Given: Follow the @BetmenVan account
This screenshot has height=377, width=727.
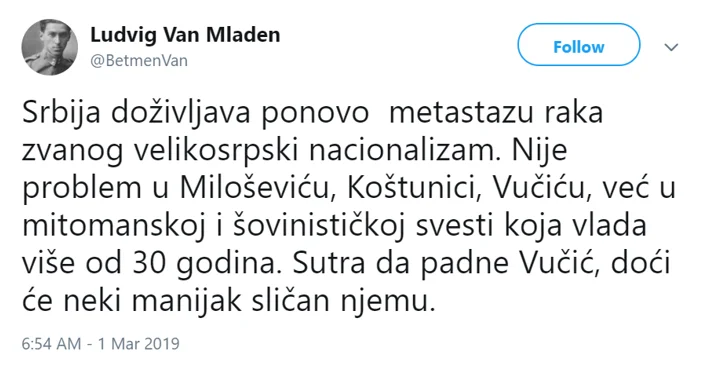Looking at the screenshot, I should click(x=579, y=47).
